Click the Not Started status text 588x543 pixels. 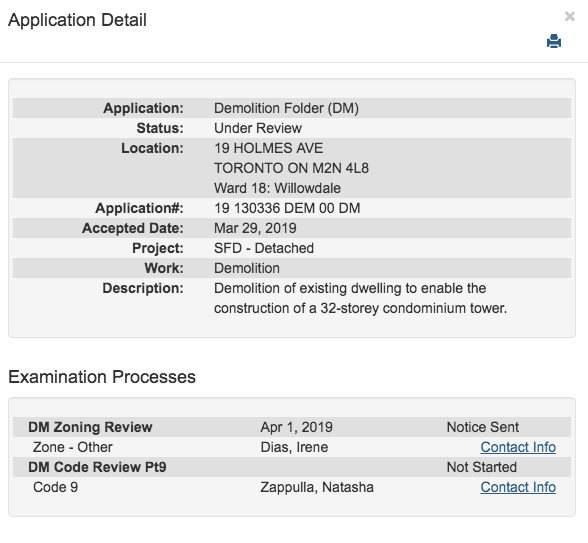point(482,467)
